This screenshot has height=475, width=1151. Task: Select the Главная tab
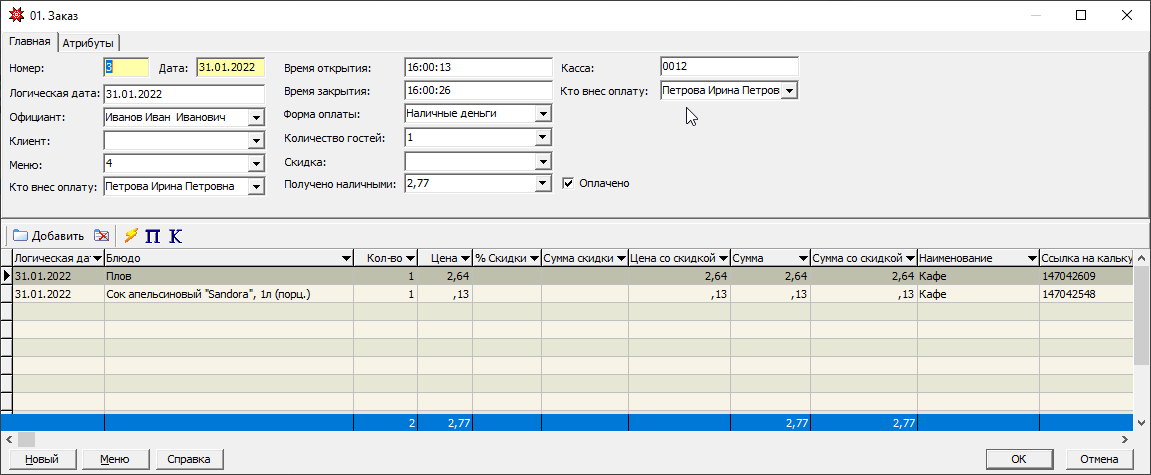(x=29, y=42)
